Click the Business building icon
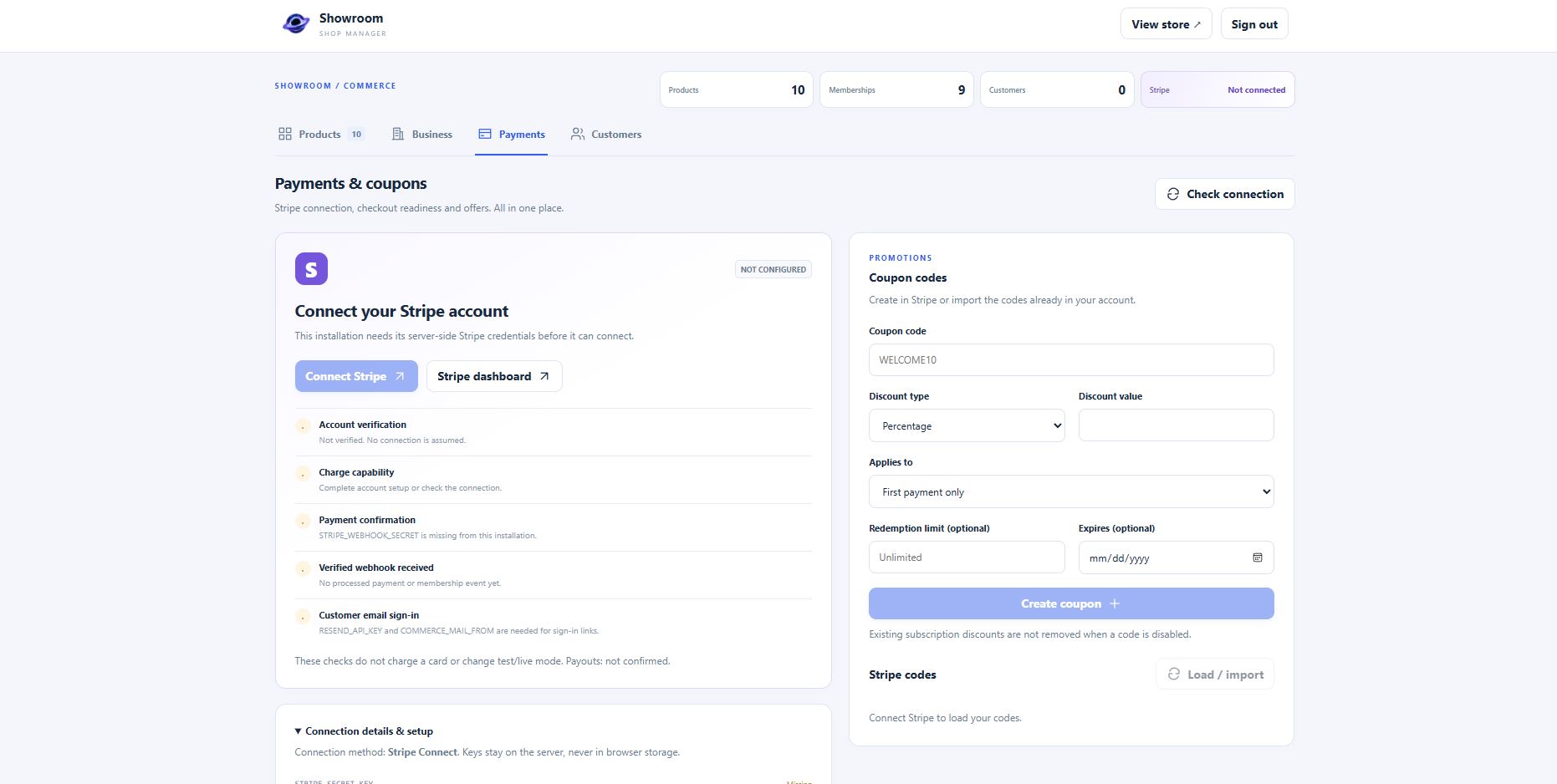The image size is (1557, 784). pyautogui.click(x=398, y=134)
